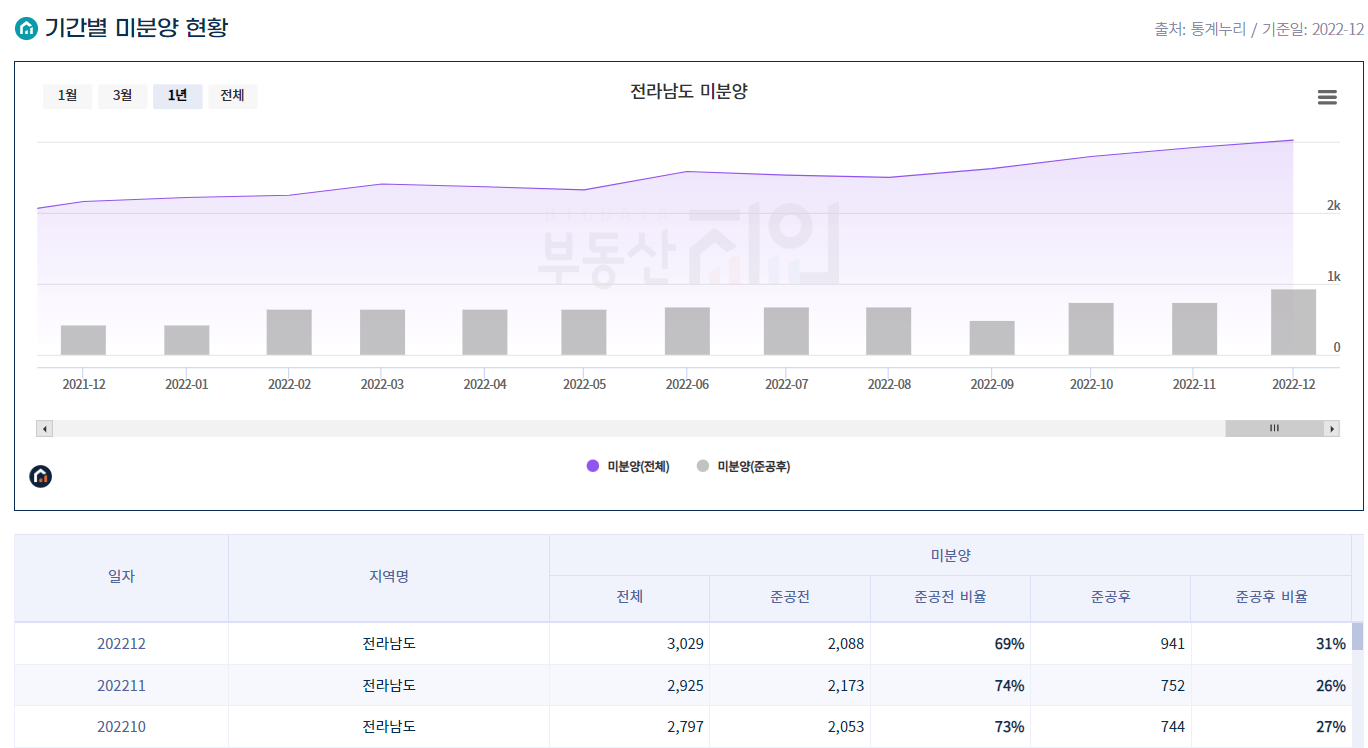Select the 1년 range button
The image size is (1368, 748).
177,96
